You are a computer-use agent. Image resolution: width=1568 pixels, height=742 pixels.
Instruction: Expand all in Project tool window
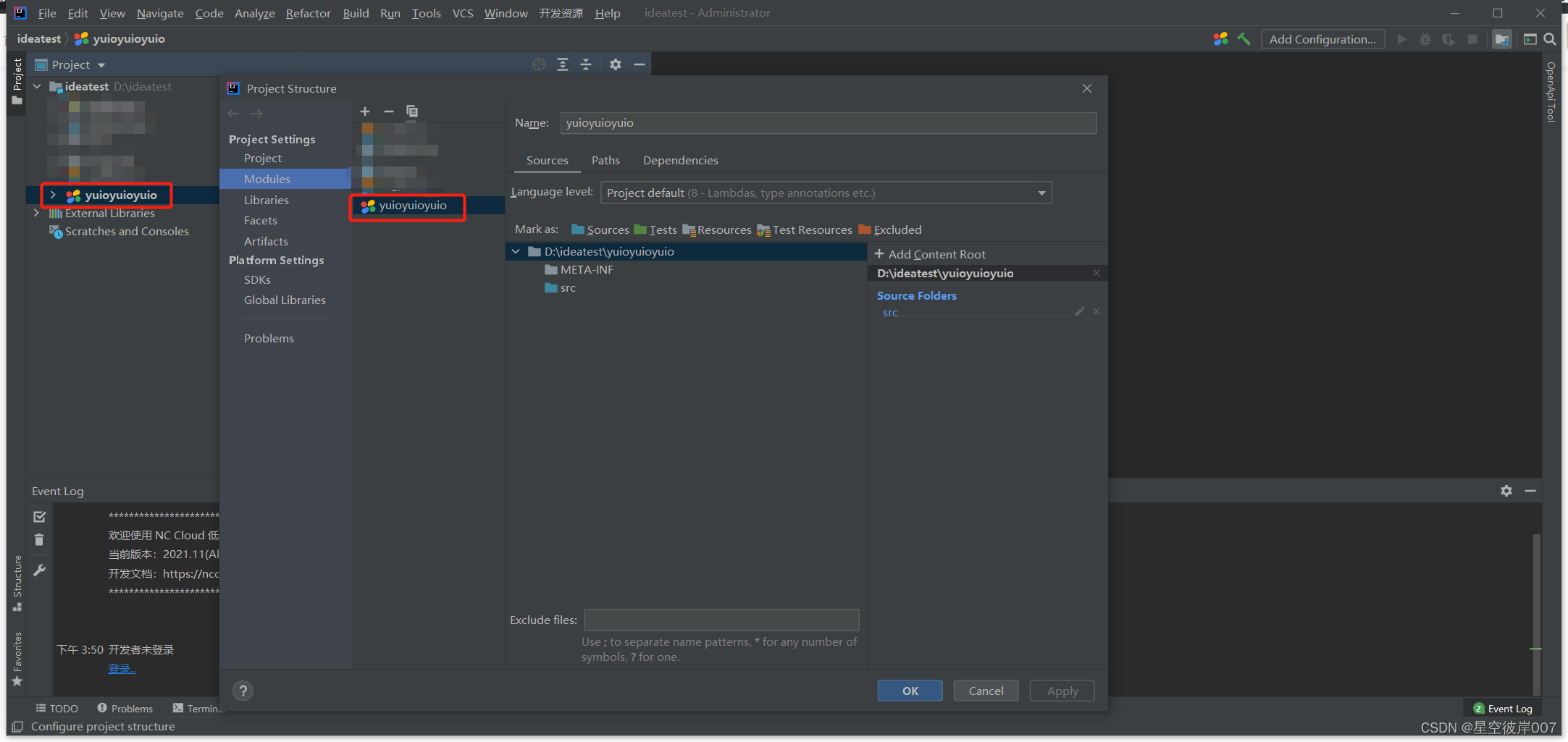click(x=563, y=64)
